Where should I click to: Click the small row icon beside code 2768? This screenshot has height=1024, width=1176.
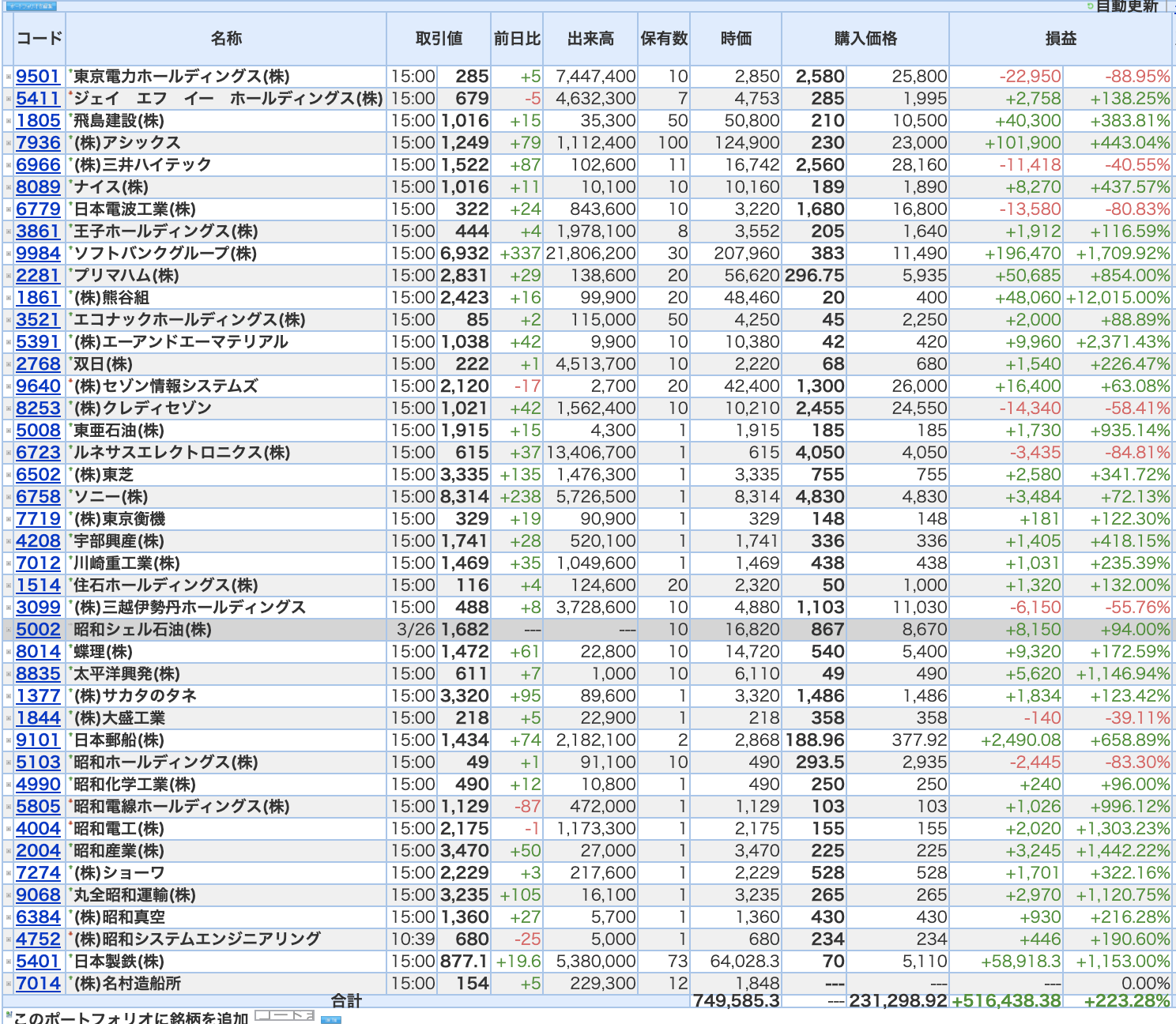coord(8,364)
